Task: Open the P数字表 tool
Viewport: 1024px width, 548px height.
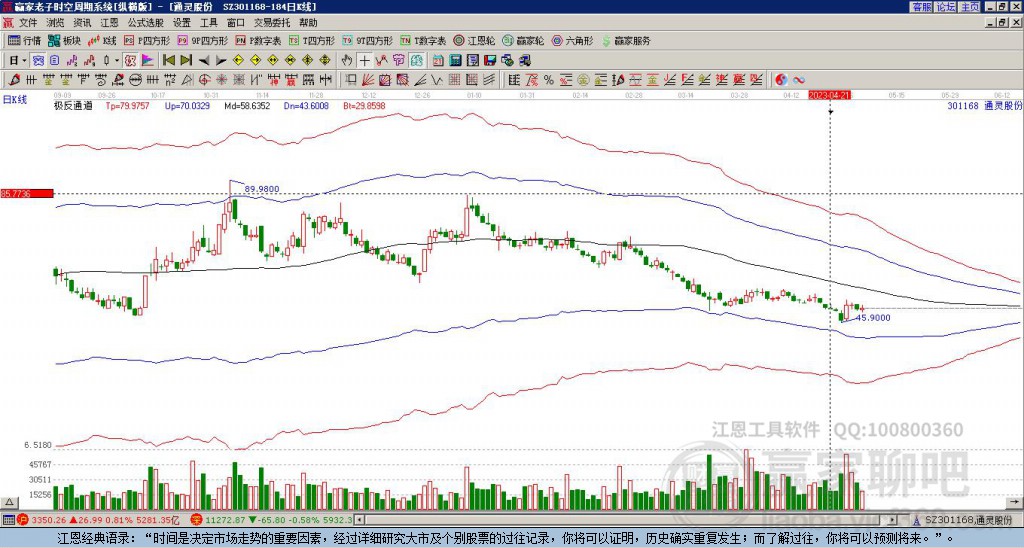Action: [x=259, y=40]
